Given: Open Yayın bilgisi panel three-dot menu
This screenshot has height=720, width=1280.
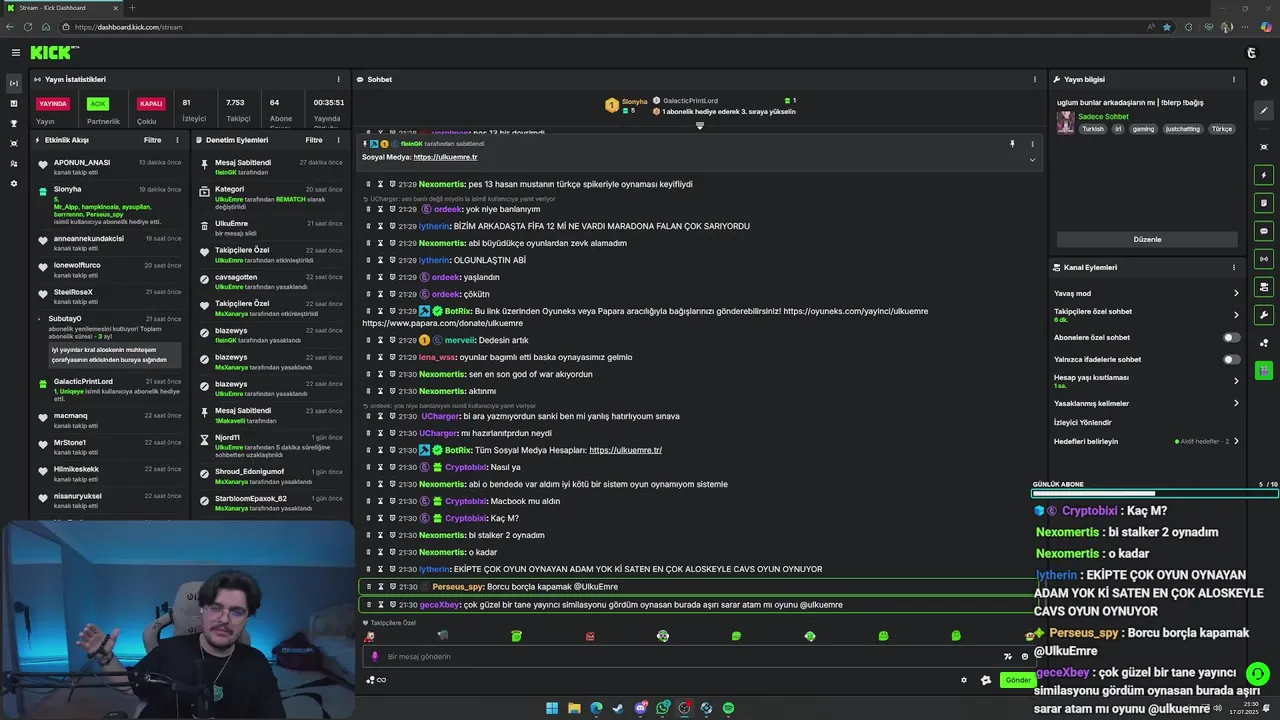Looking at the screenshot, I should pos(1233,79).
